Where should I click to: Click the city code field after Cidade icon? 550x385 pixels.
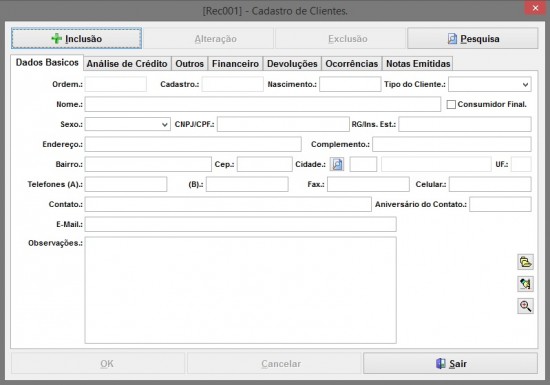[363, 164]
